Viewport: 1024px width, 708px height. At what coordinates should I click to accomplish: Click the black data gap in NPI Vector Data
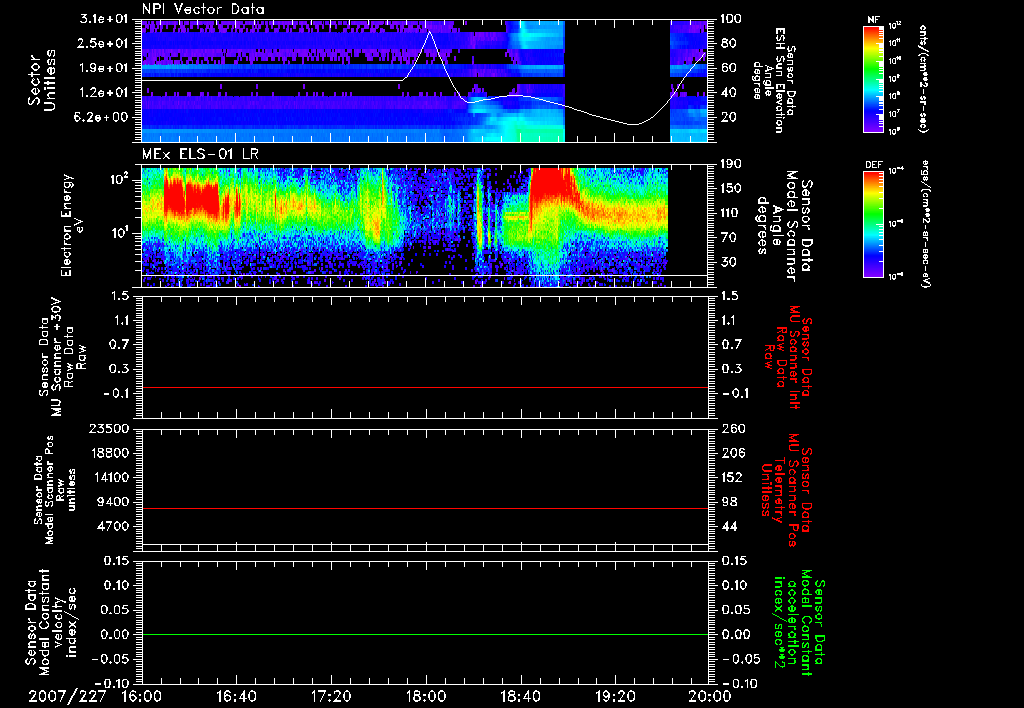click(617, 80)
